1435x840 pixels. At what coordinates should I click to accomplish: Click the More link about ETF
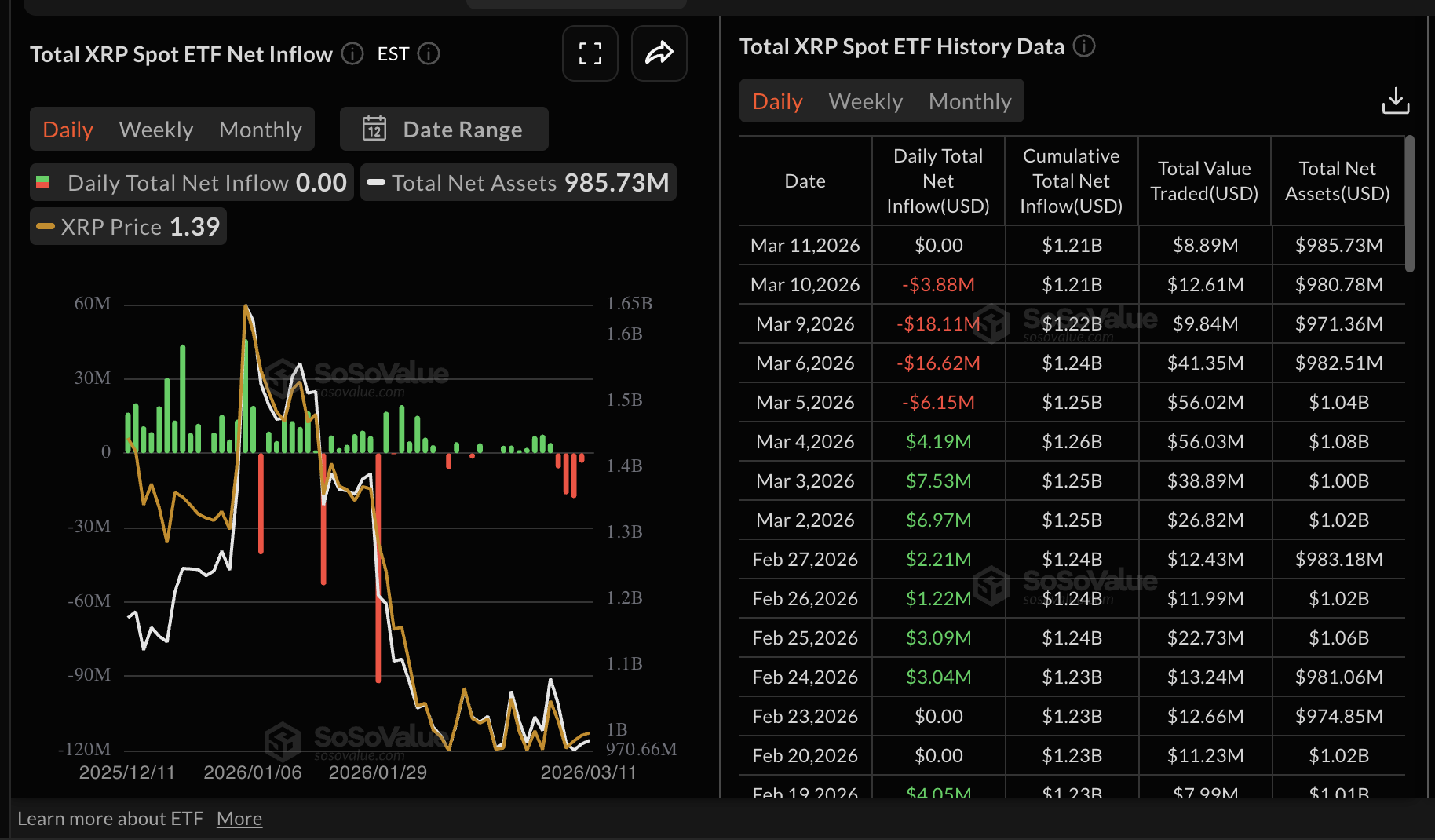tap(239, 819)
